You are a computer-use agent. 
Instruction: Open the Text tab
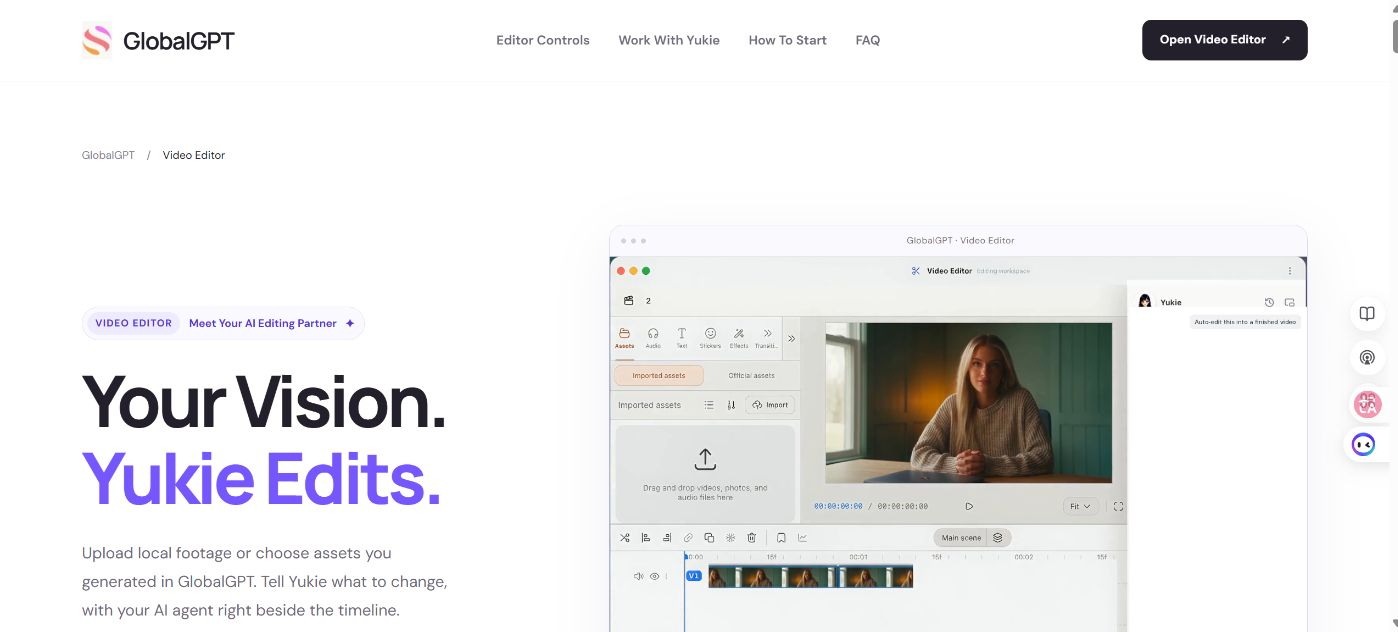682,338
